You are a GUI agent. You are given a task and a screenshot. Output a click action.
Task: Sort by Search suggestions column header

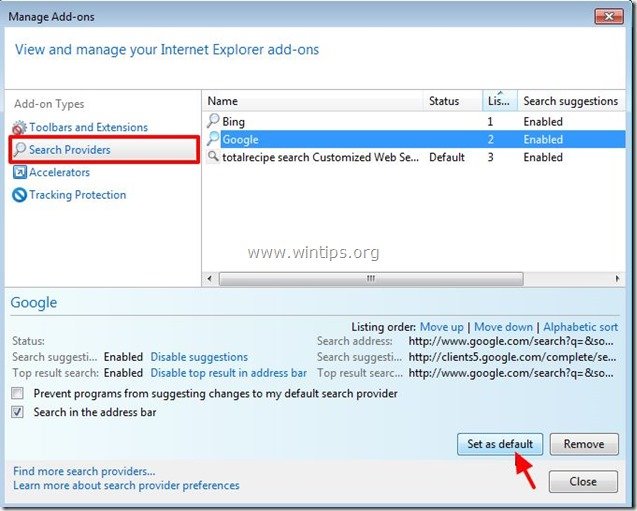[x=571, y=101]
